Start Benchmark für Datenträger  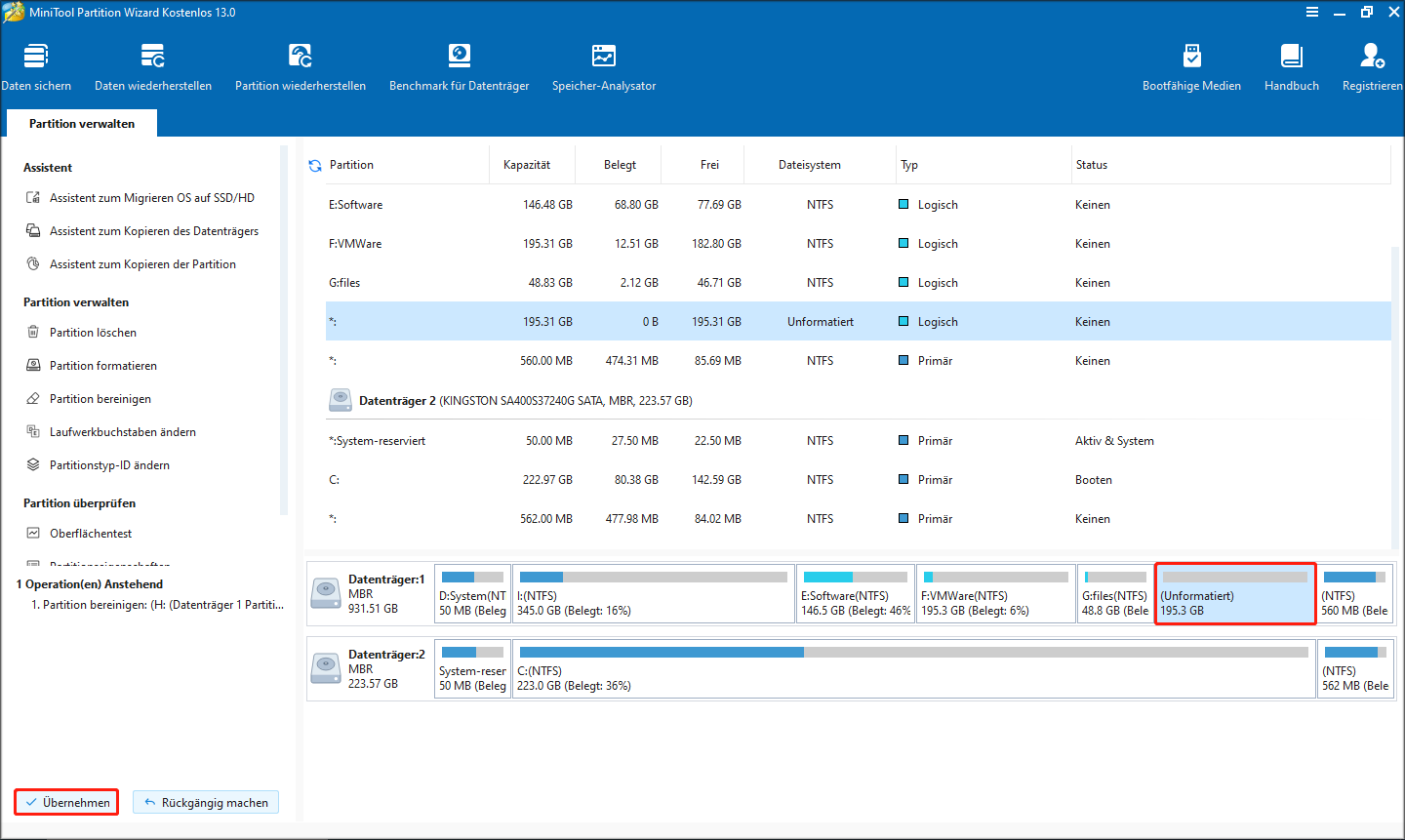pos(459,63)
